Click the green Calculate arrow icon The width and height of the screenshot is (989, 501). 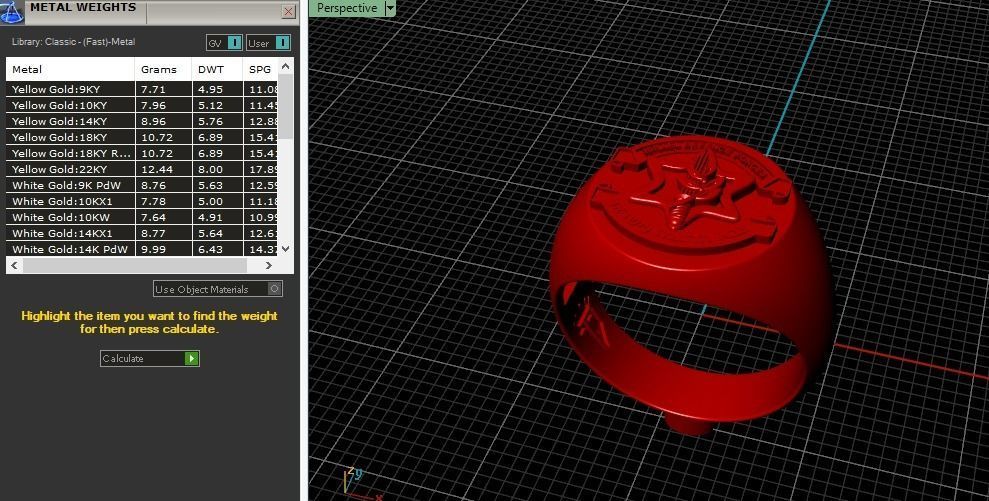(191, 358)
